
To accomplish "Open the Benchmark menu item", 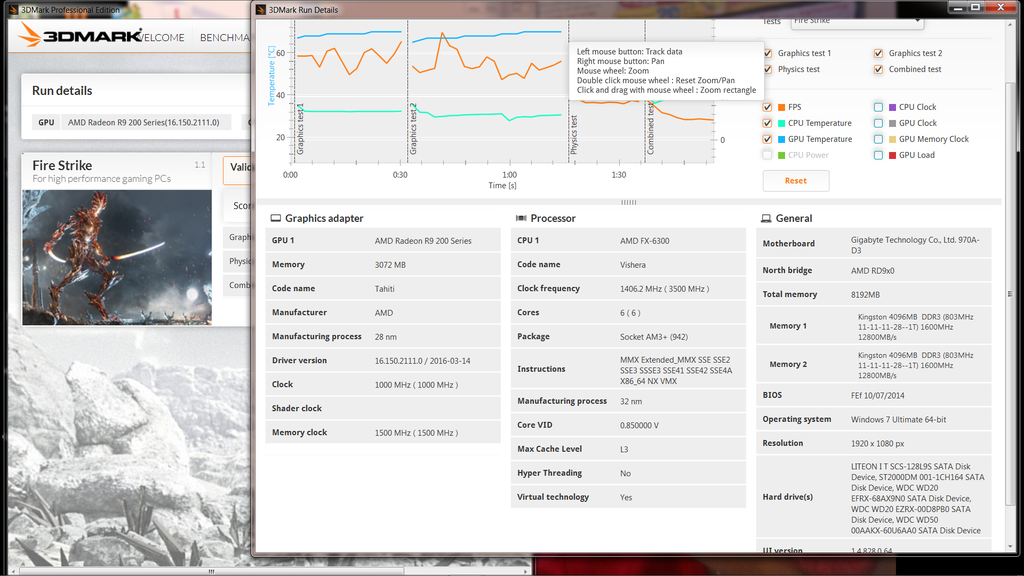I will 227,36.
